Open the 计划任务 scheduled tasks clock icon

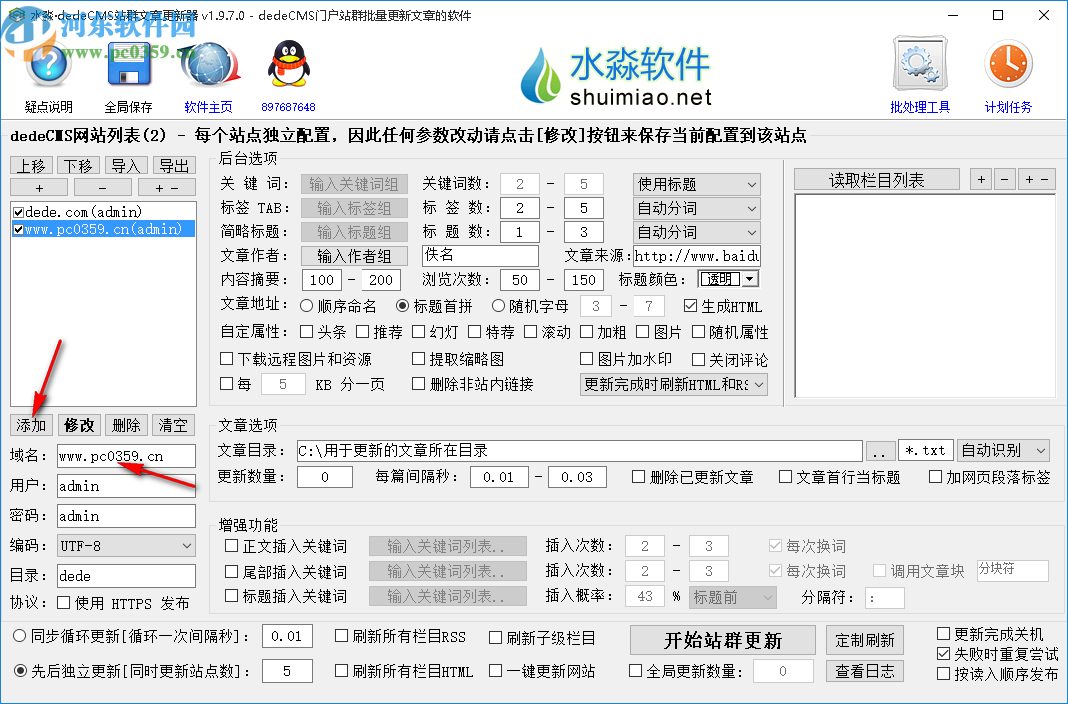pyautogui.click(x=1007, y=62)
